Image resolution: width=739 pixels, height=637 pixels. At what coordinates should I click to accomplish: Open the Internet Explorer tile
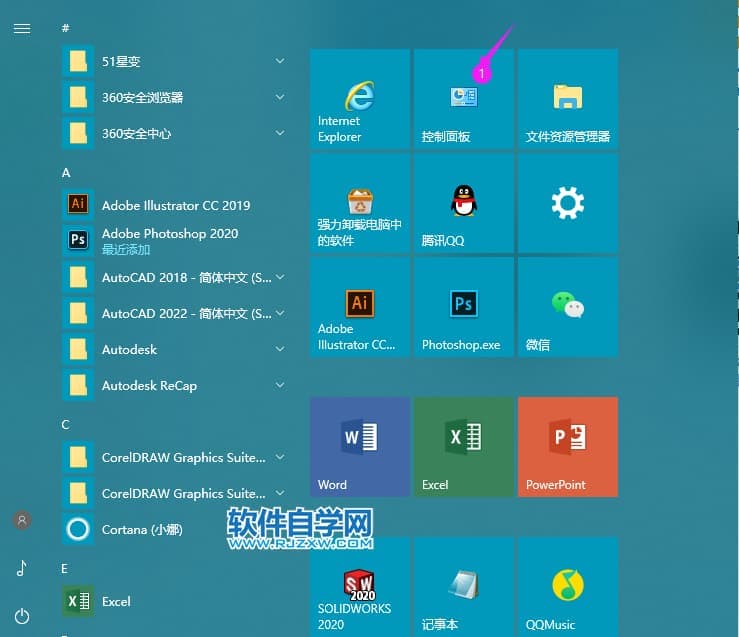359,99
